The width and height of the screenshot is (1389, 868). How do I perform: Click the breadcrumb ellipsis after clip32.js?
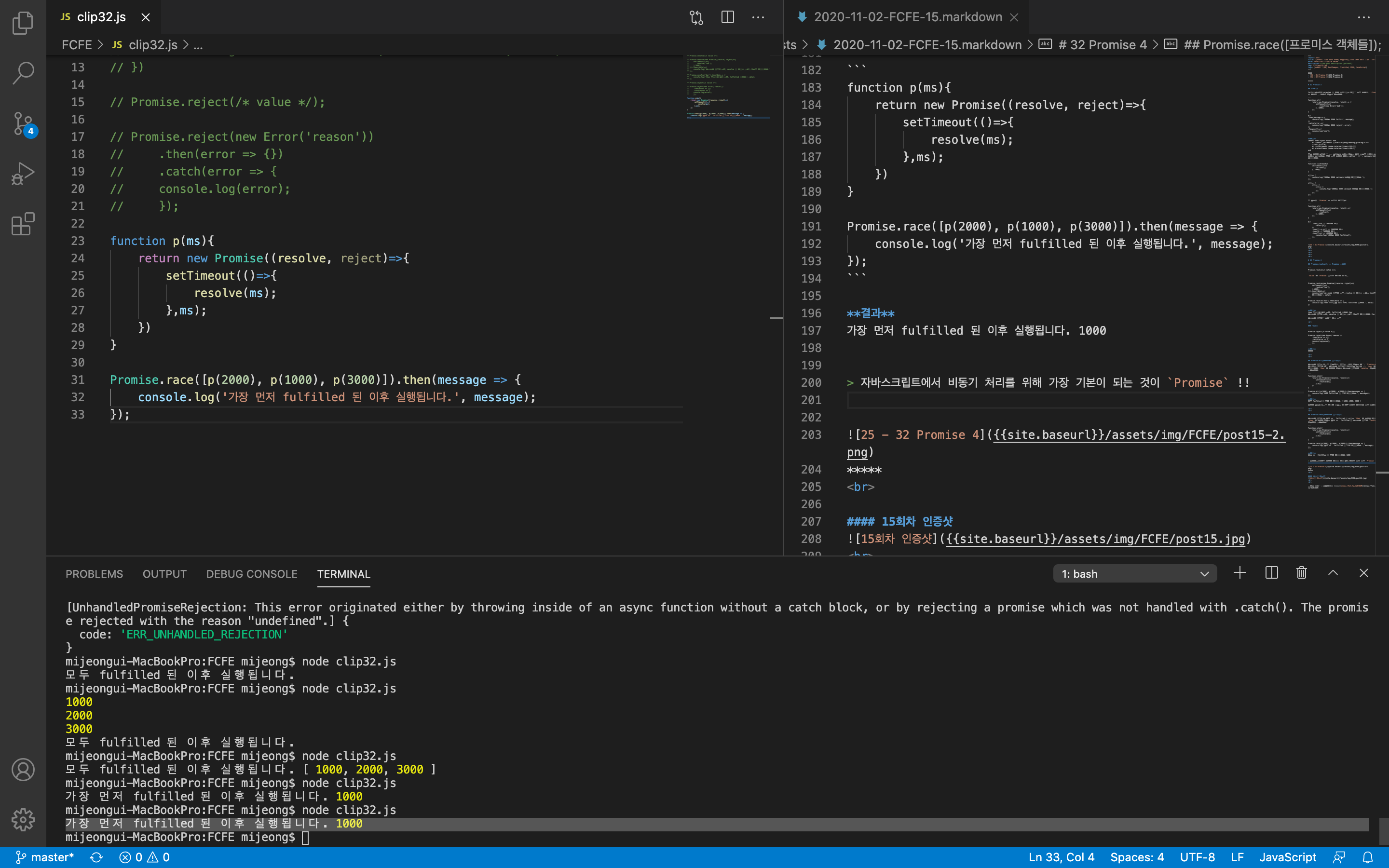pos(198,45)
